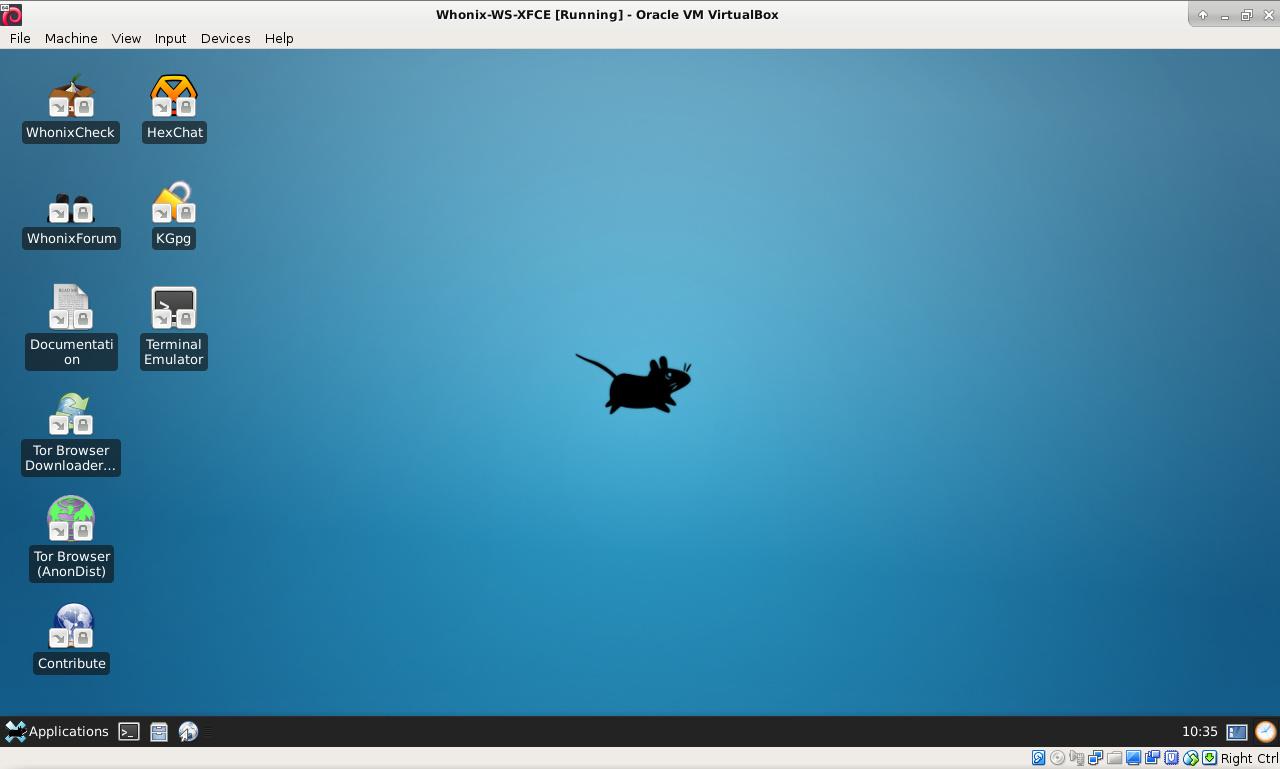Open the VirtualBox Machine menu
This screenshot has width=1280, height=769.
point(71,38)
